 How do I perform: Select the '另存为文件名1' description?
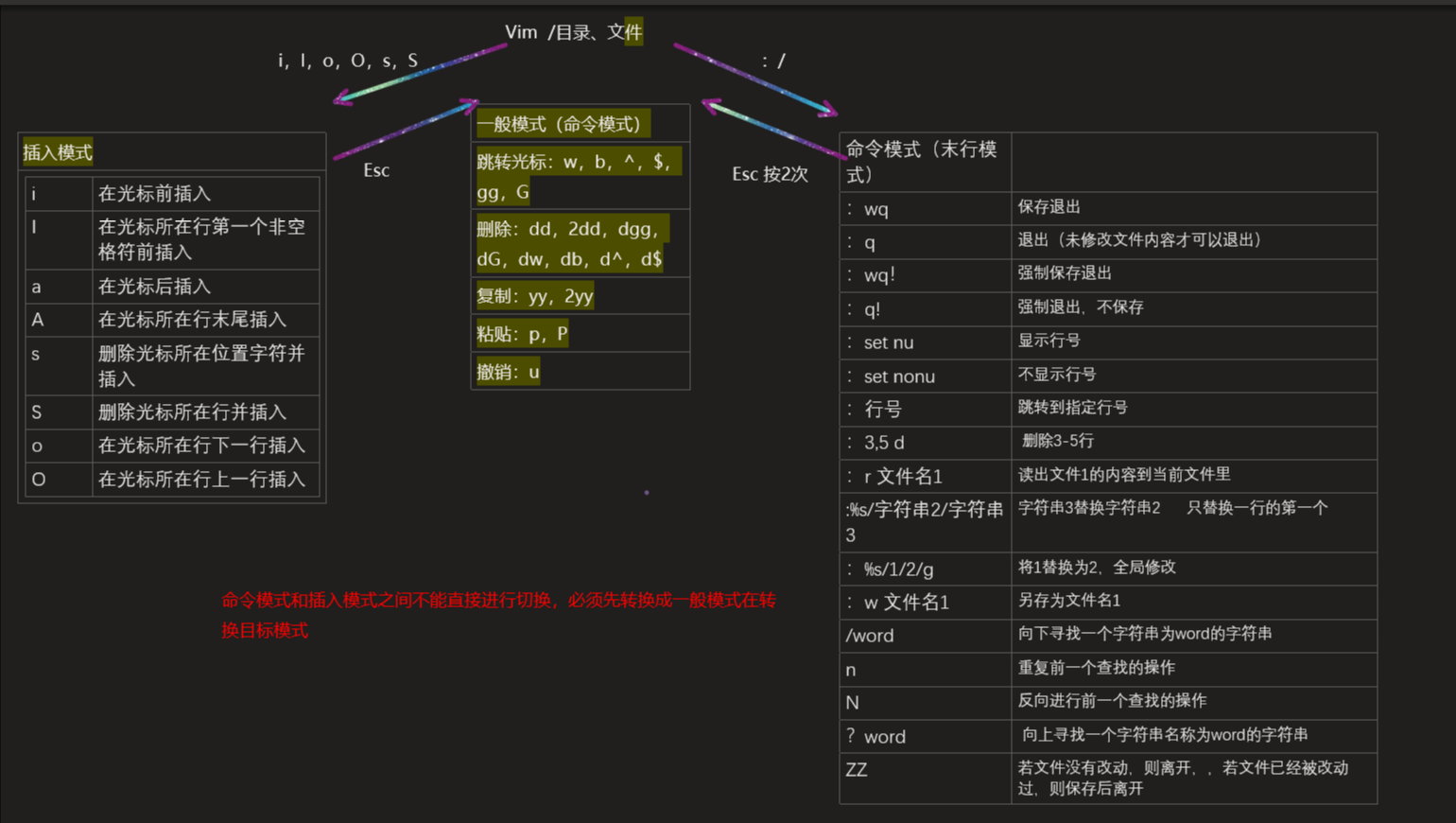[x=1068, y=601]
